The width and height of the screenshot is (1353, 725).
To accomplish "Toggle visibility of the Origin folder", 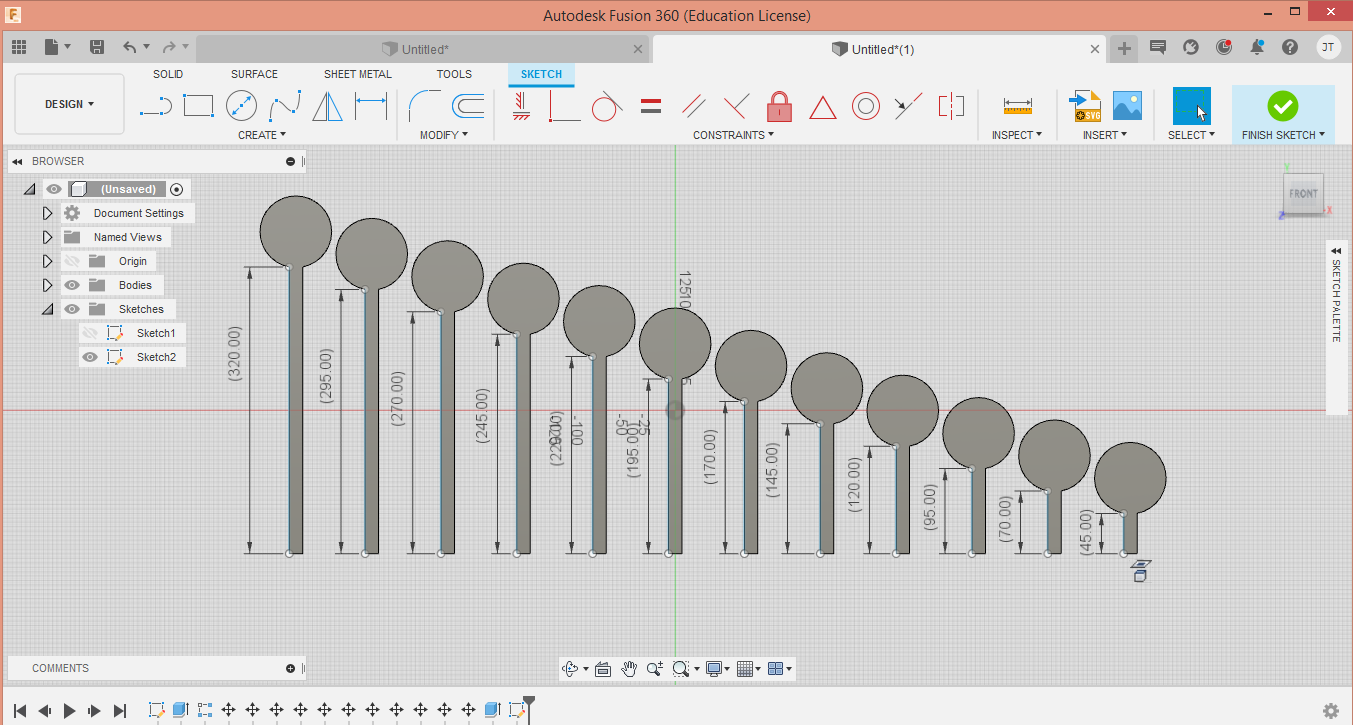I will tap(72, 261).
